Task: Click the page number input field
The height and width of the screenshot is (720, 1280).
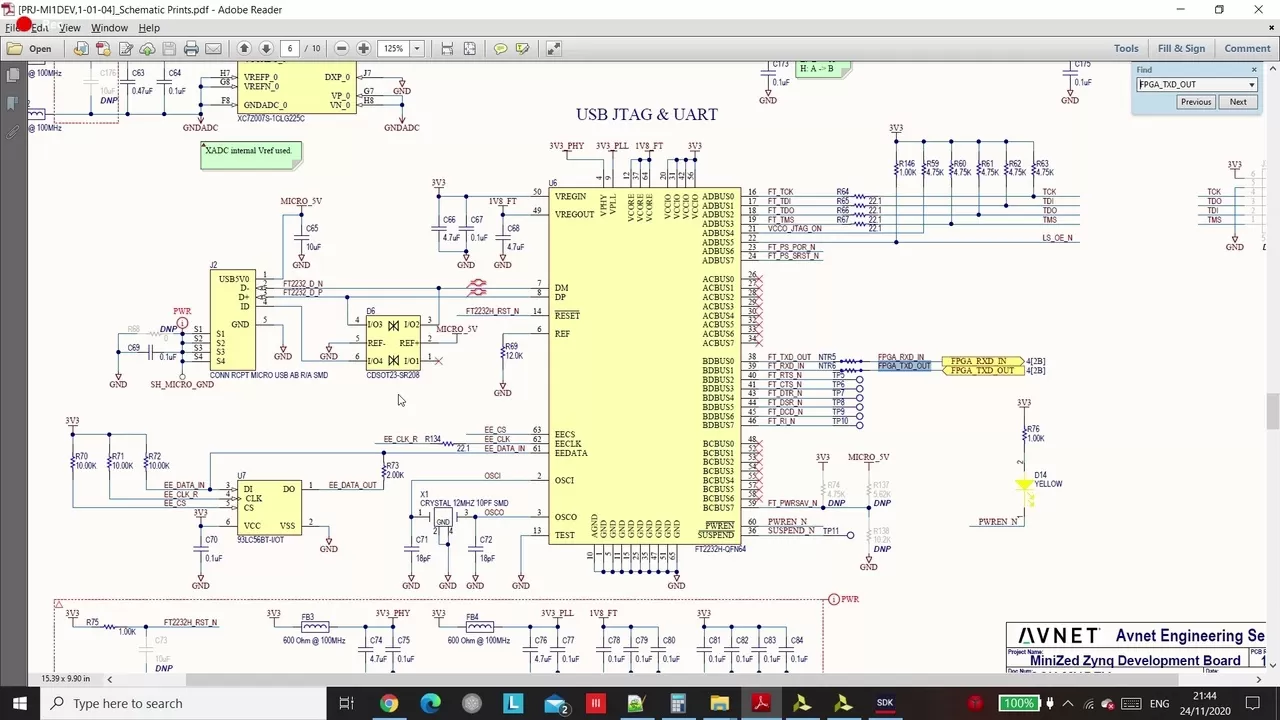Action: pos(290,48)
